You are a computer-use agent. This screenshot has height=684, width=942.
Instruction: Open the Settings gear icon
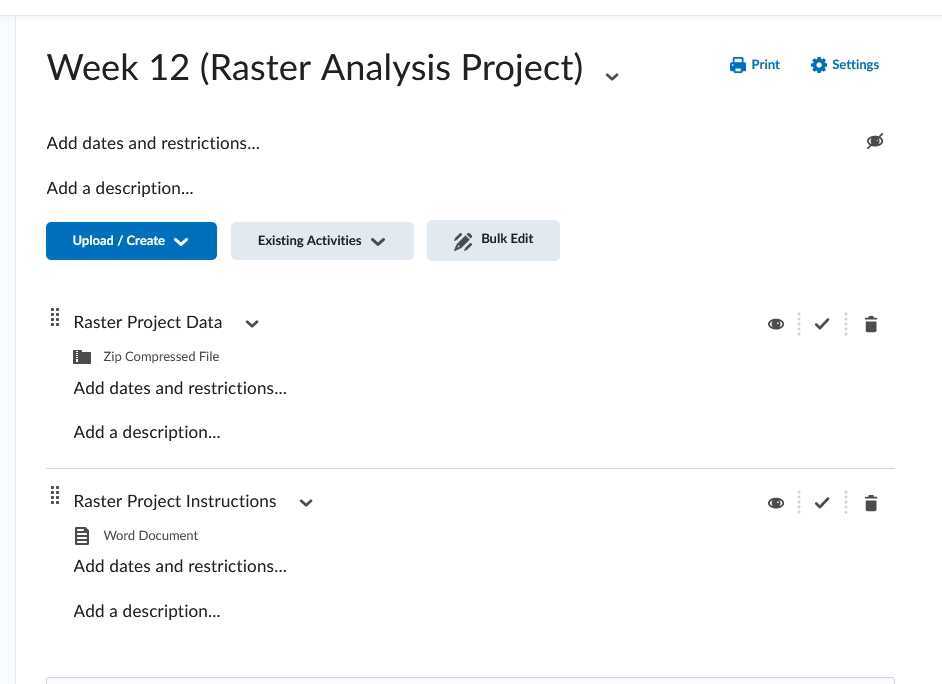click(844, 64)
